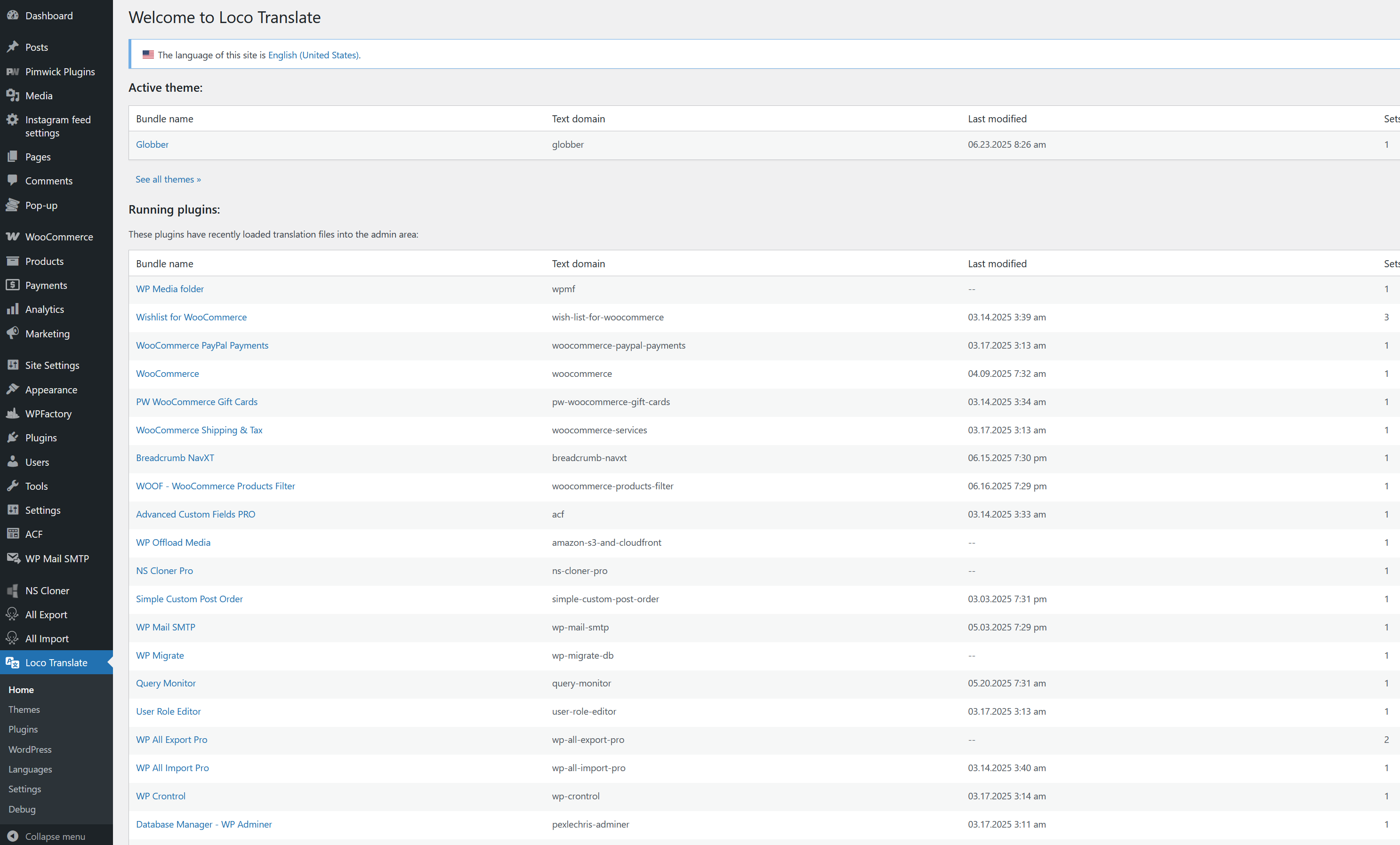This screenshot has height=845, width=1400.
Task: Click the Plugins plug icon
Action: coord(13,437)
